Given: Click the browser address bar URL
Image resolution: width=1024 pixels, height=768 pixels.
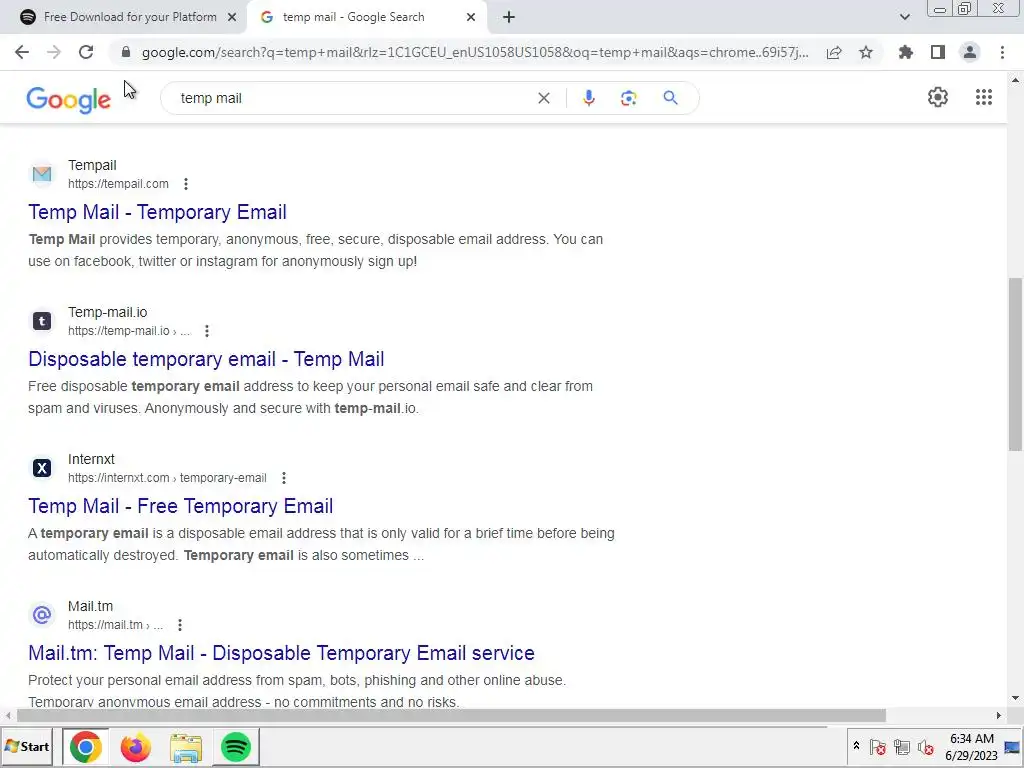Looking at the screenshot, I should click(x=475, y=52).
